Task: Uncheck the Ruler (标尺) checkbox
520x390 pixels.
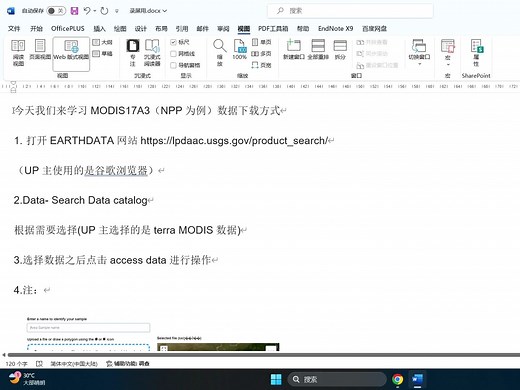Action: click(x=173, y=42)
